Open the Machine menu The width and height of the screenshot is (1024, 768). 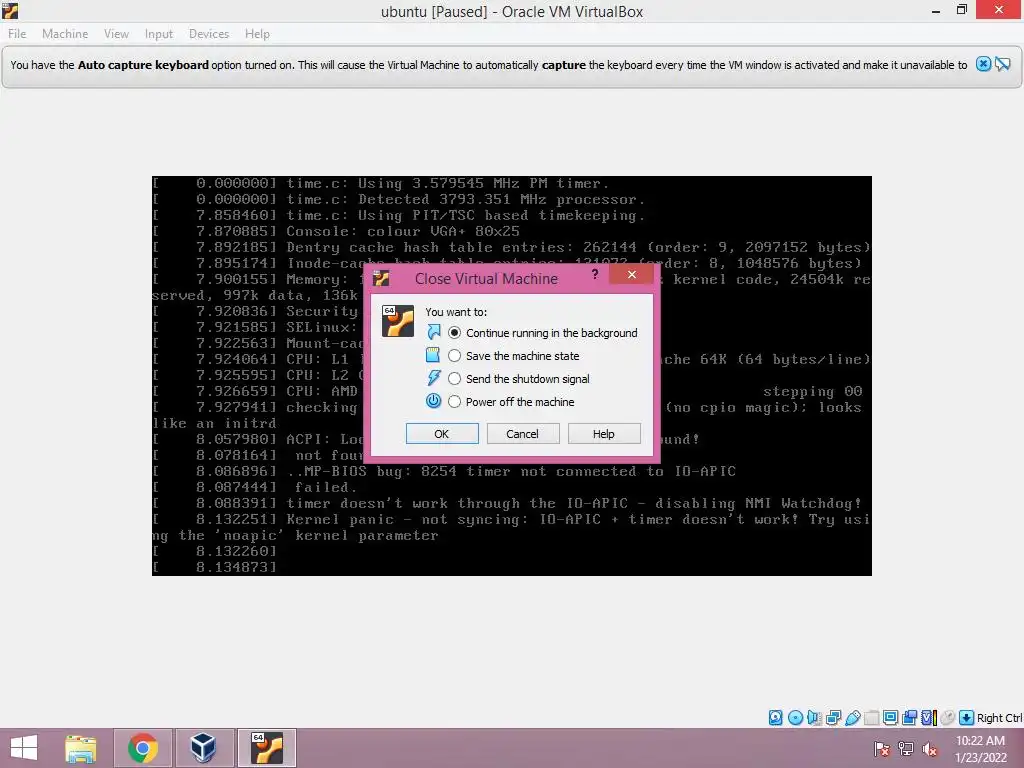(65, 34)
